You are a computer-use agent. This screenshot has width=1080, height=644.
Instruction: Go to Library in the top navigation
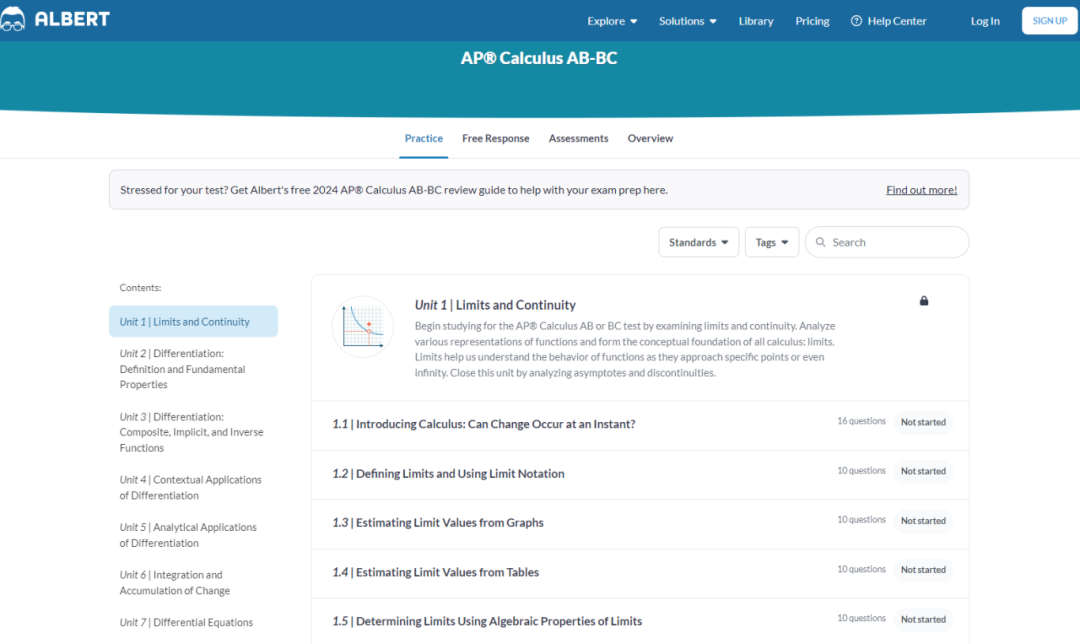756,21
